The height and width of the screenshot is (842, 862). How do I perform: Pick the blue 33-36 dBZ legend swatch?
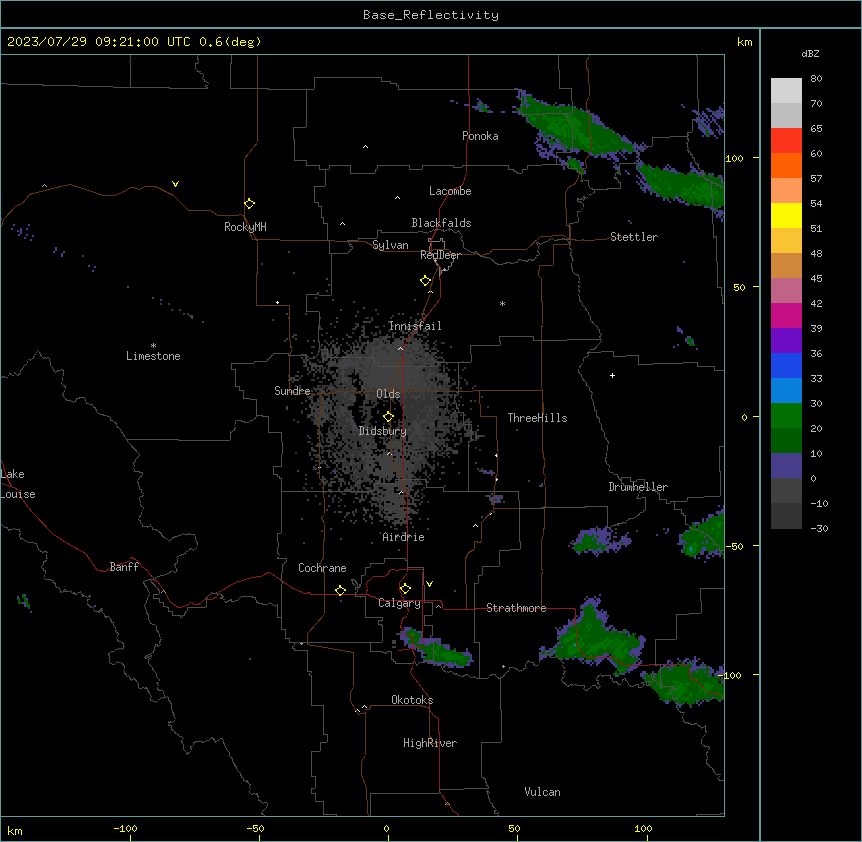[786, 365]
